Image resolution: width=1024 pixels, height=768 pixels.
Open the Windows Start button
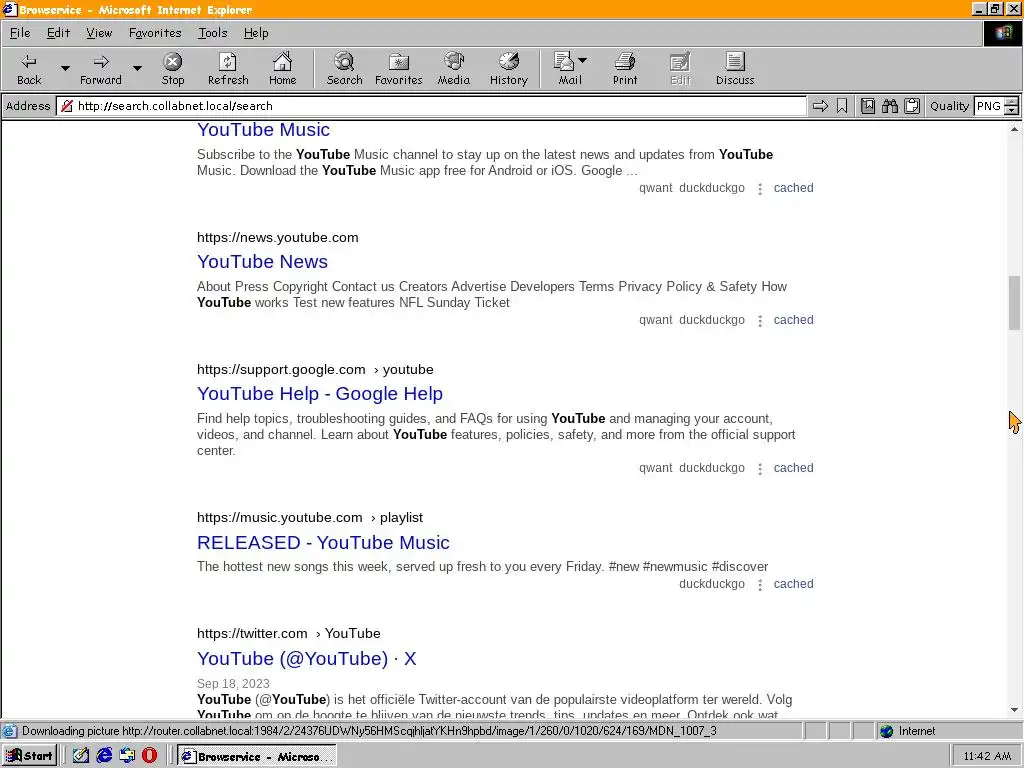coord(29,756)
